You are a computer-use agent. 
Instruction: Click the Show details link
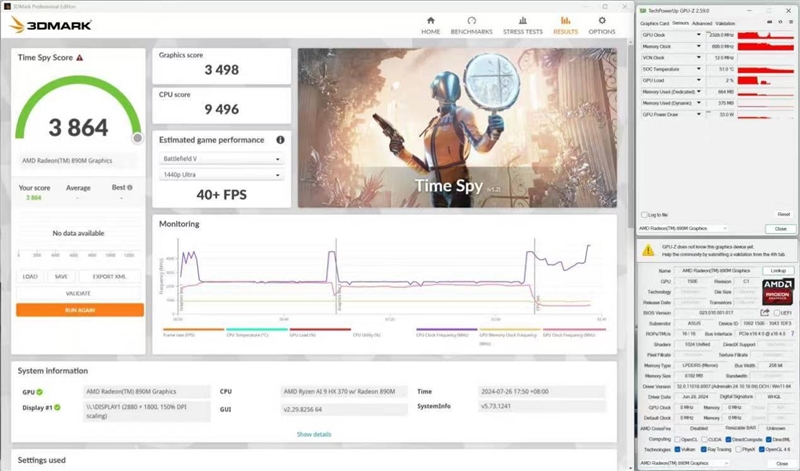[314, 434]
